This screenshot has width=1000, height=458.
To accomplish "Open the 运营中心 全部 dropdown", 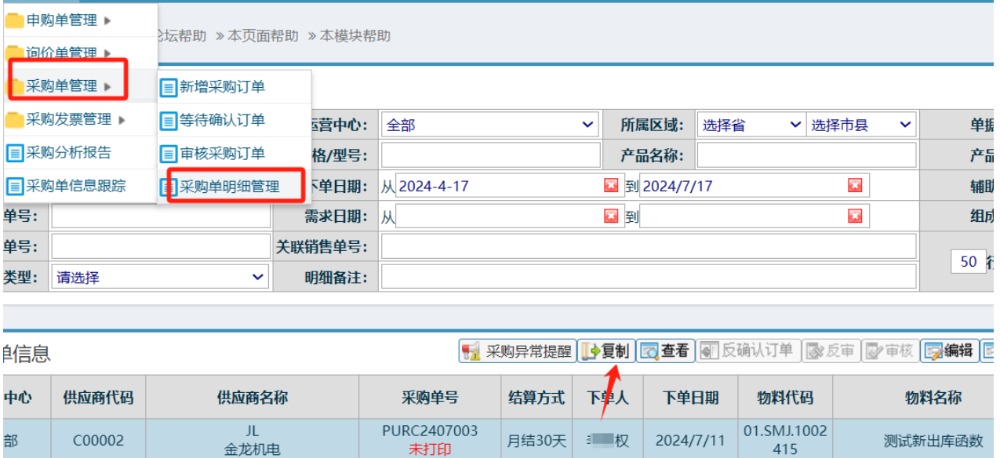I will tap(489, 125).
